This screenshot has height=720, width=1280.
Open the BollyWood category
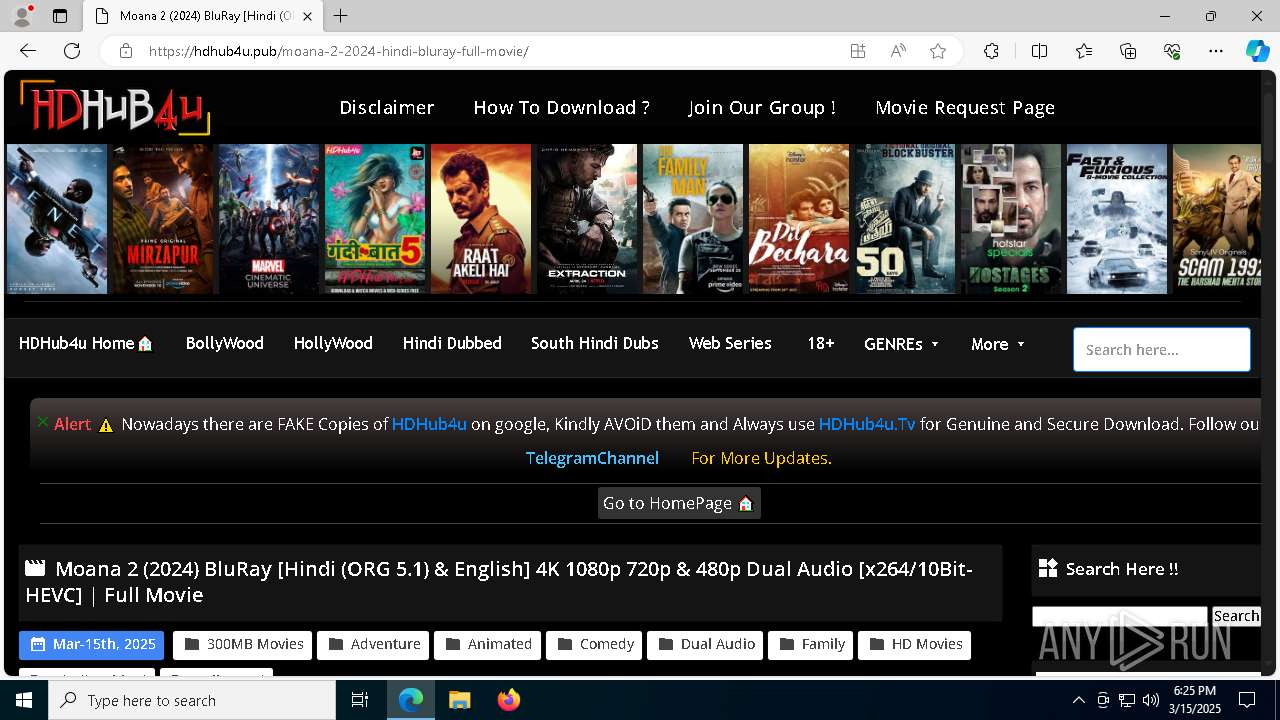(225, 343)
